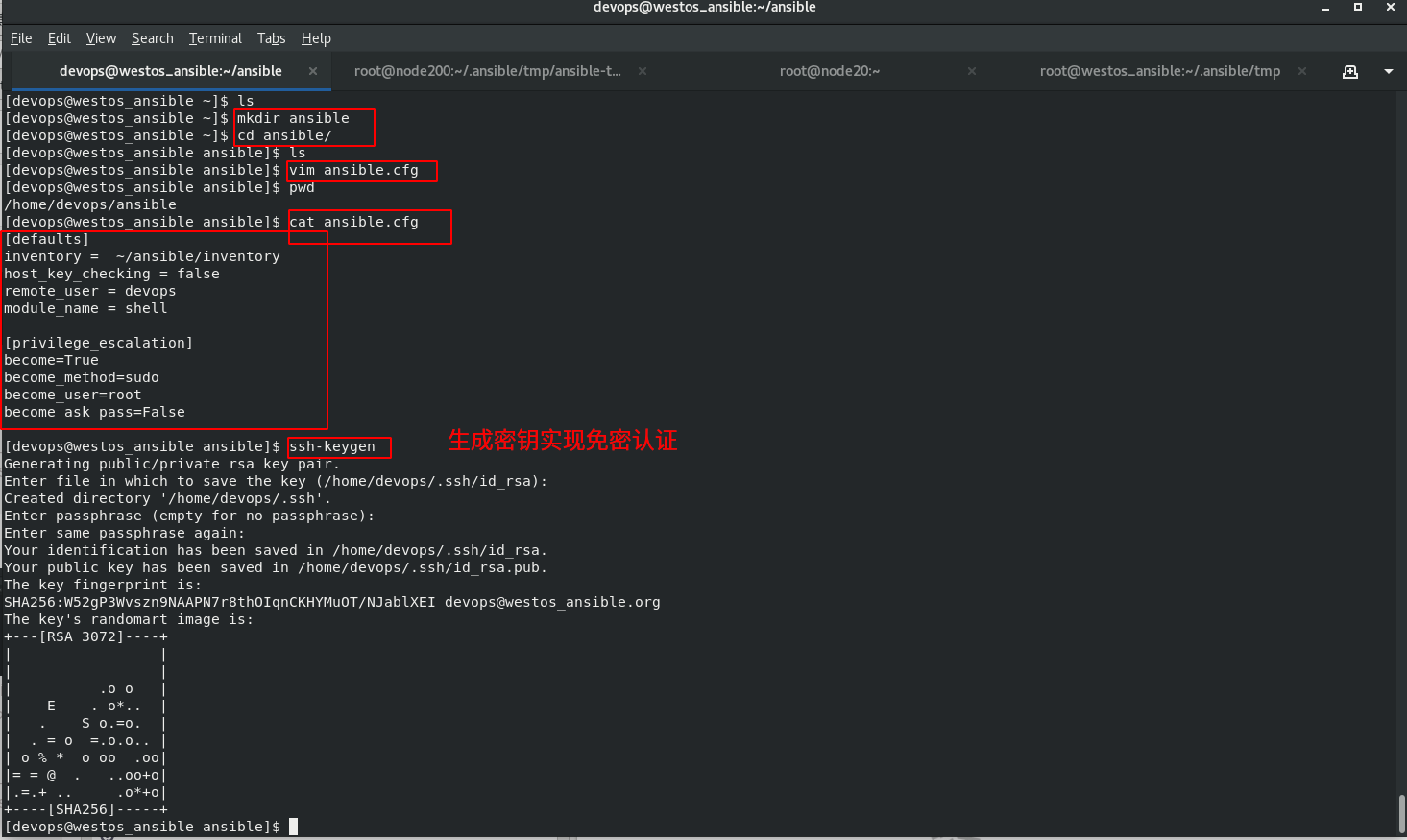
Task: Click the 'become_method=sudo' line
Action: click(x=82, y=377)
